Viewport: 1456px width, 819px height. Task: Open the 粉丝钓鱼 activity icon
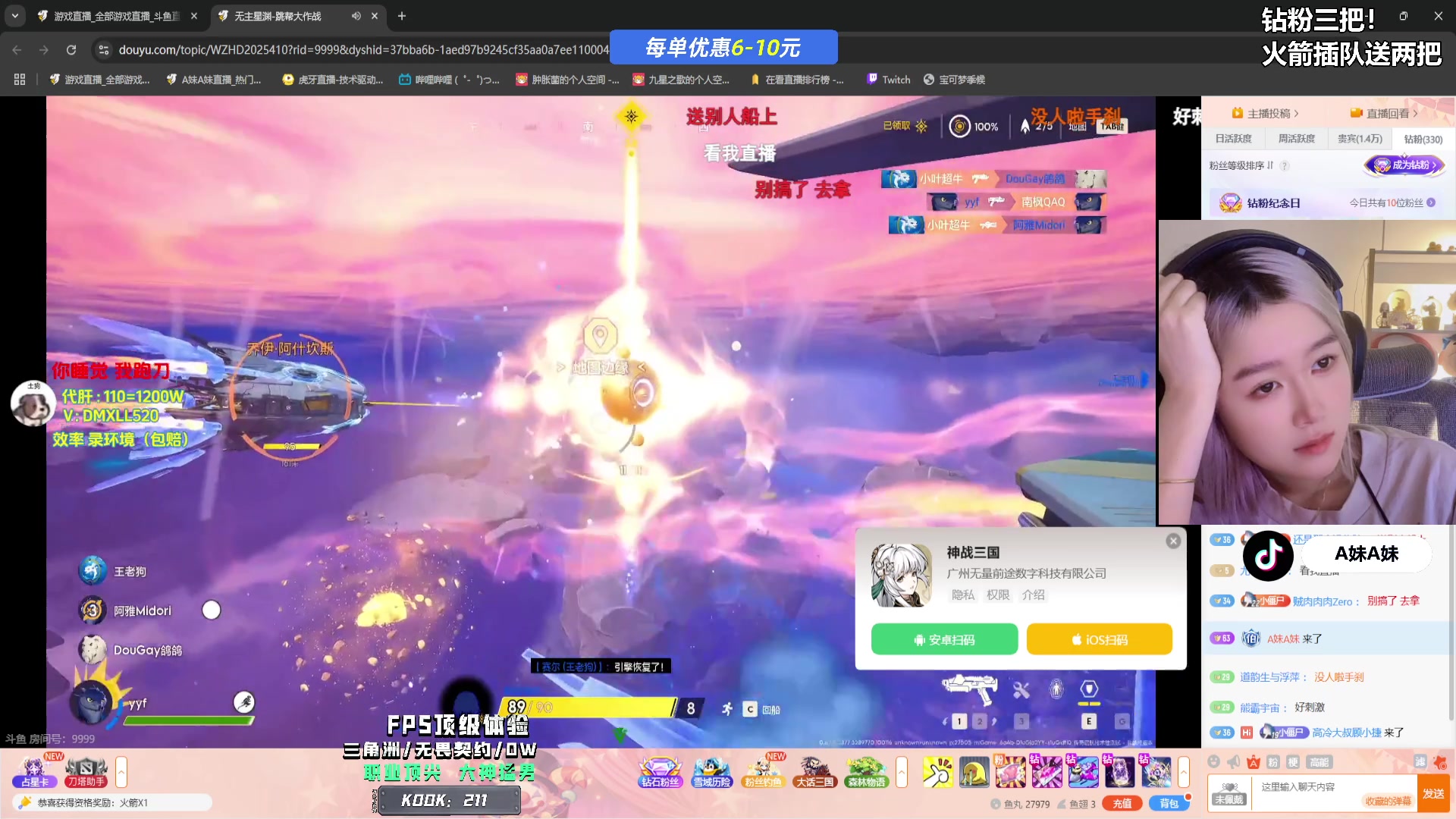coord(763,772)
